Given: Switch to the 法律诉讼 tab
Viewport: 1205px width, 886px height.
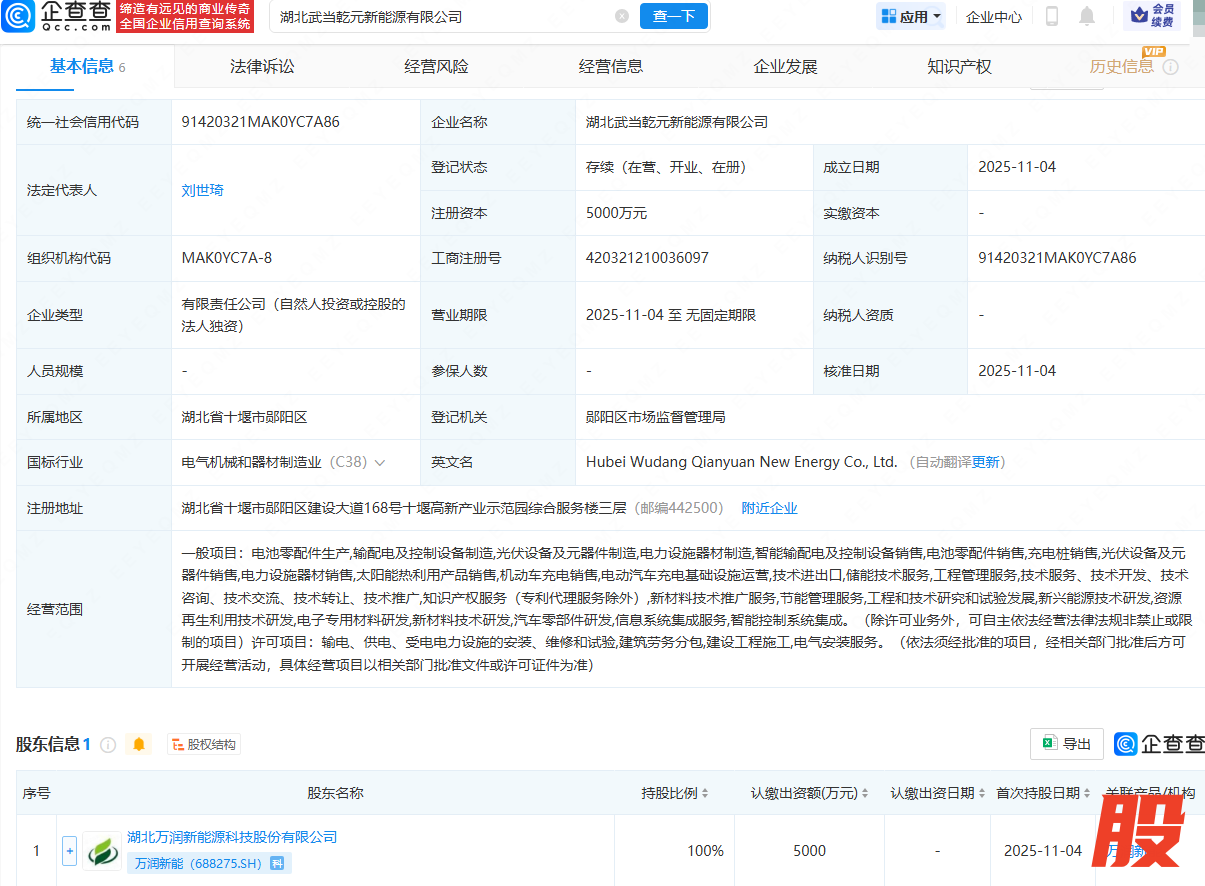Looking at the screenshot, I should point(262,67).
